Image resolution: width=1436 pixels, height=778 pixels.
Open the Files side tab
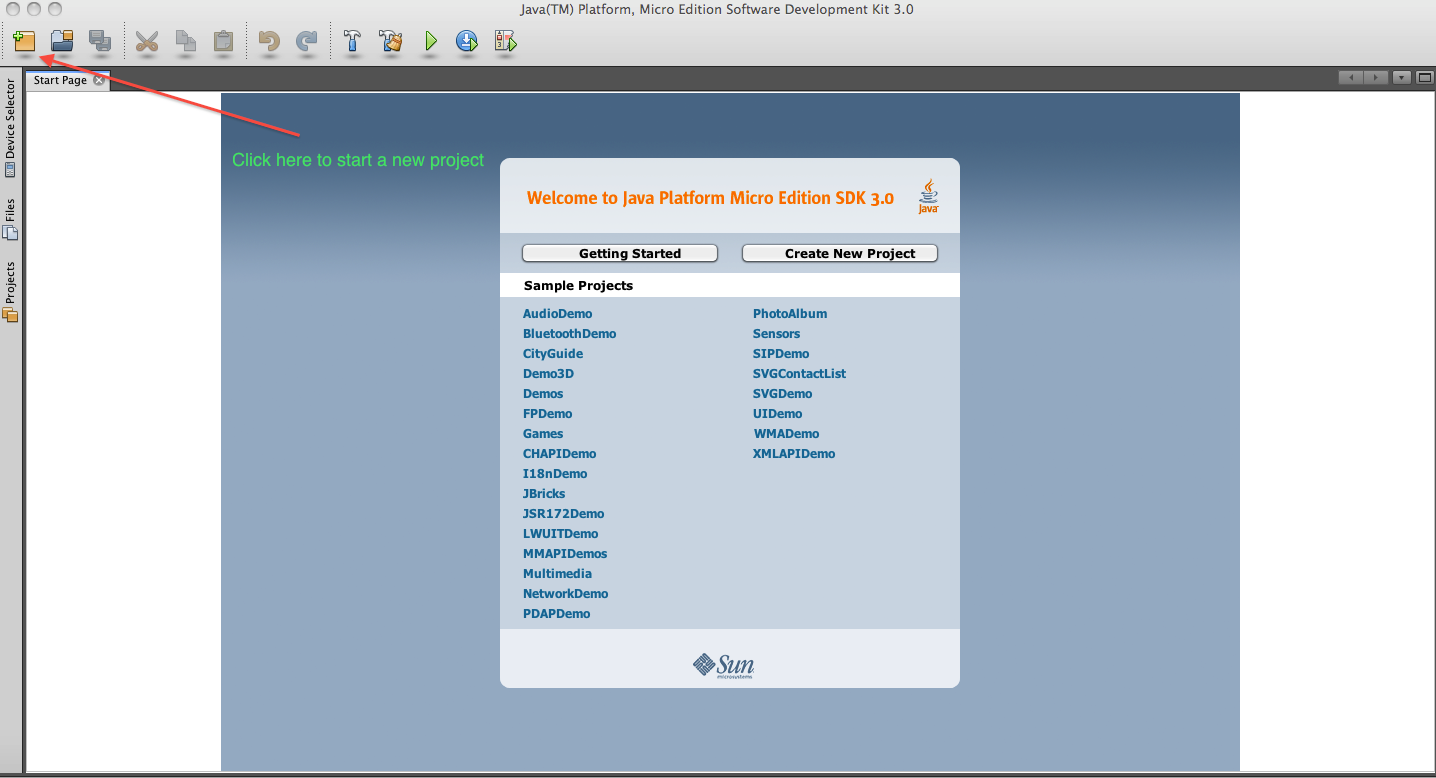[x=10, y=219]
